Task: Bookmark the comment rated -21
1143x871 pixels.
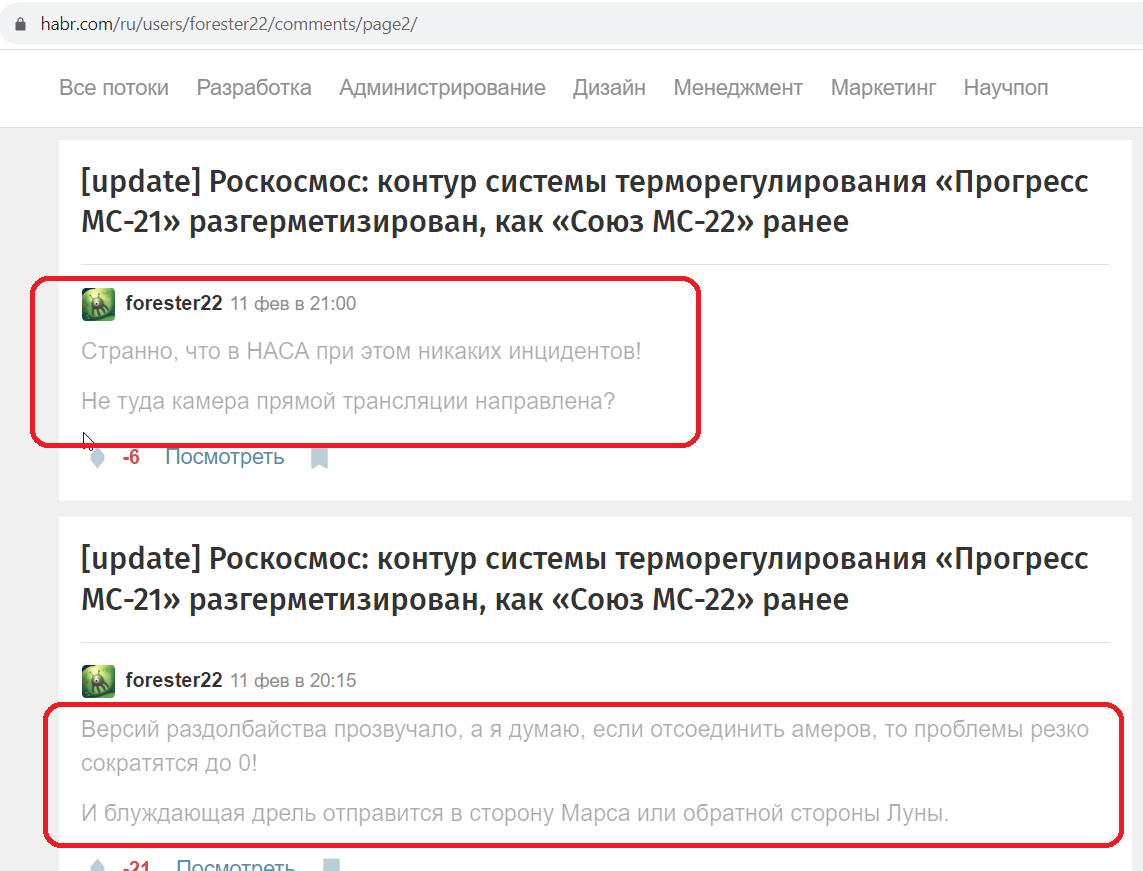Action: click(x=332, y=865)
